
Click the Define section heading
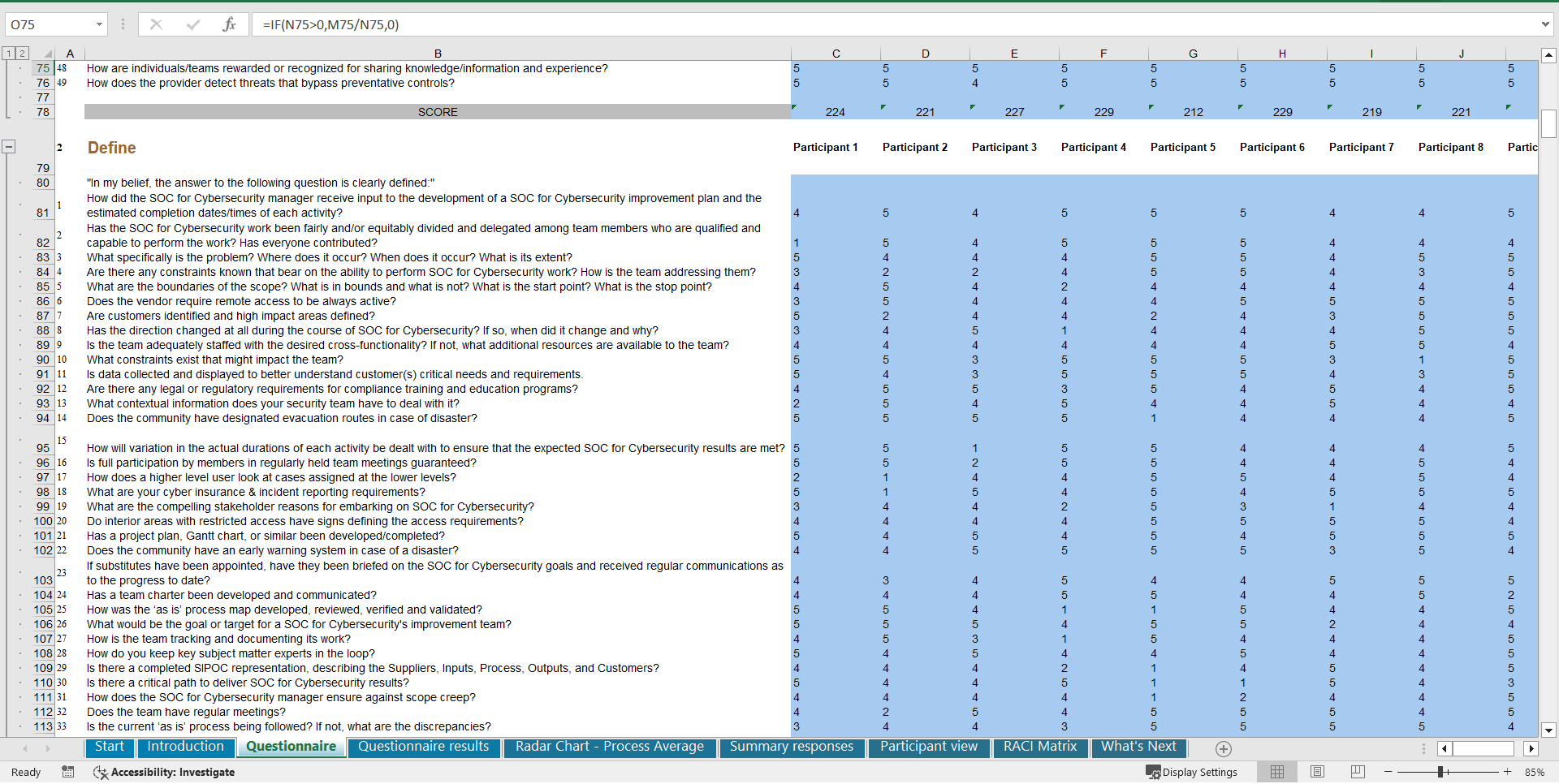[x=111, y=148]
